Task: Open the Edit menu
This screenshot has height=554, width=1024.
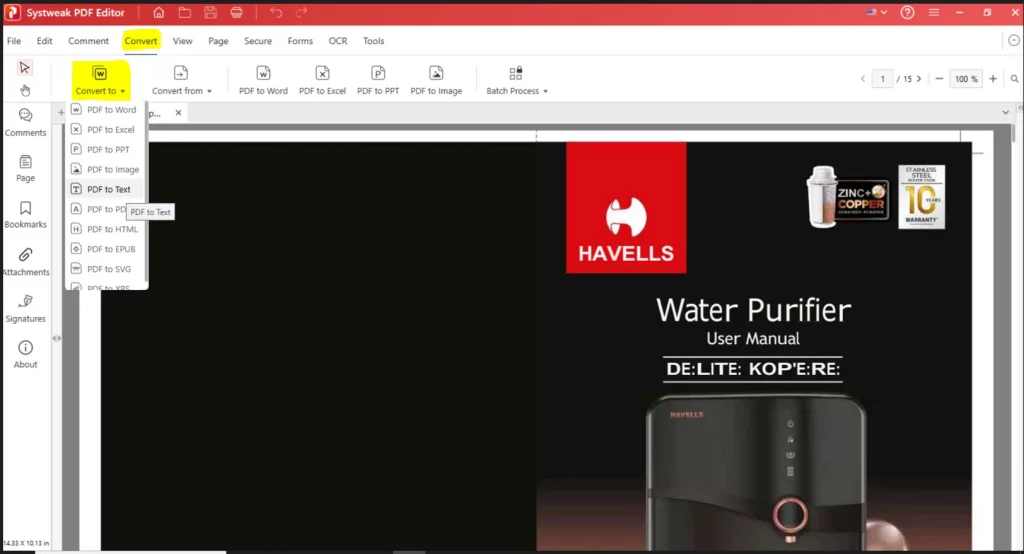Action: click(x=44, y=41)
